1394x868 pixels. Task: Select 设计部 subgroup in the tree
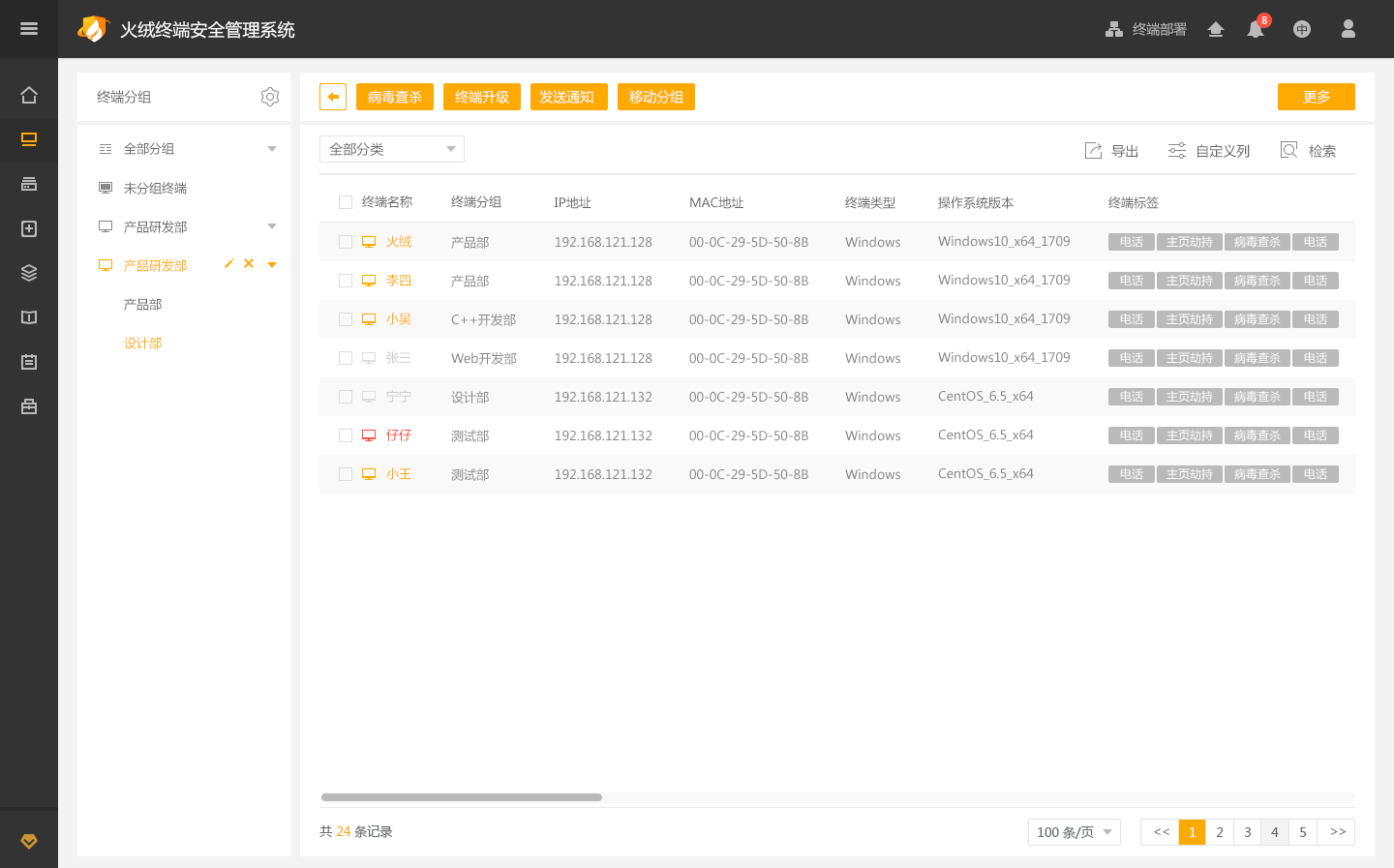pos(142,343)
